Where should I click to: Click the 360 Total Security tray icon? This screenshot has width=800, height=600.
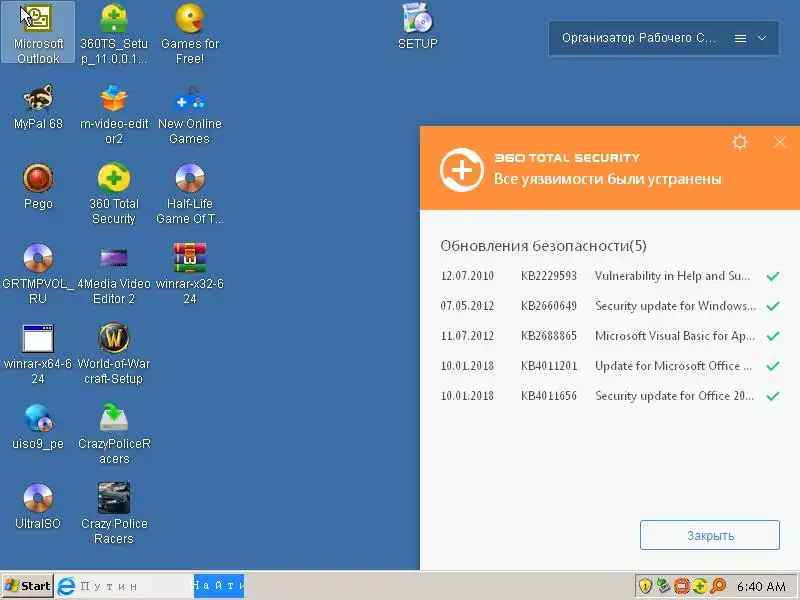click(x=700, y=586)
